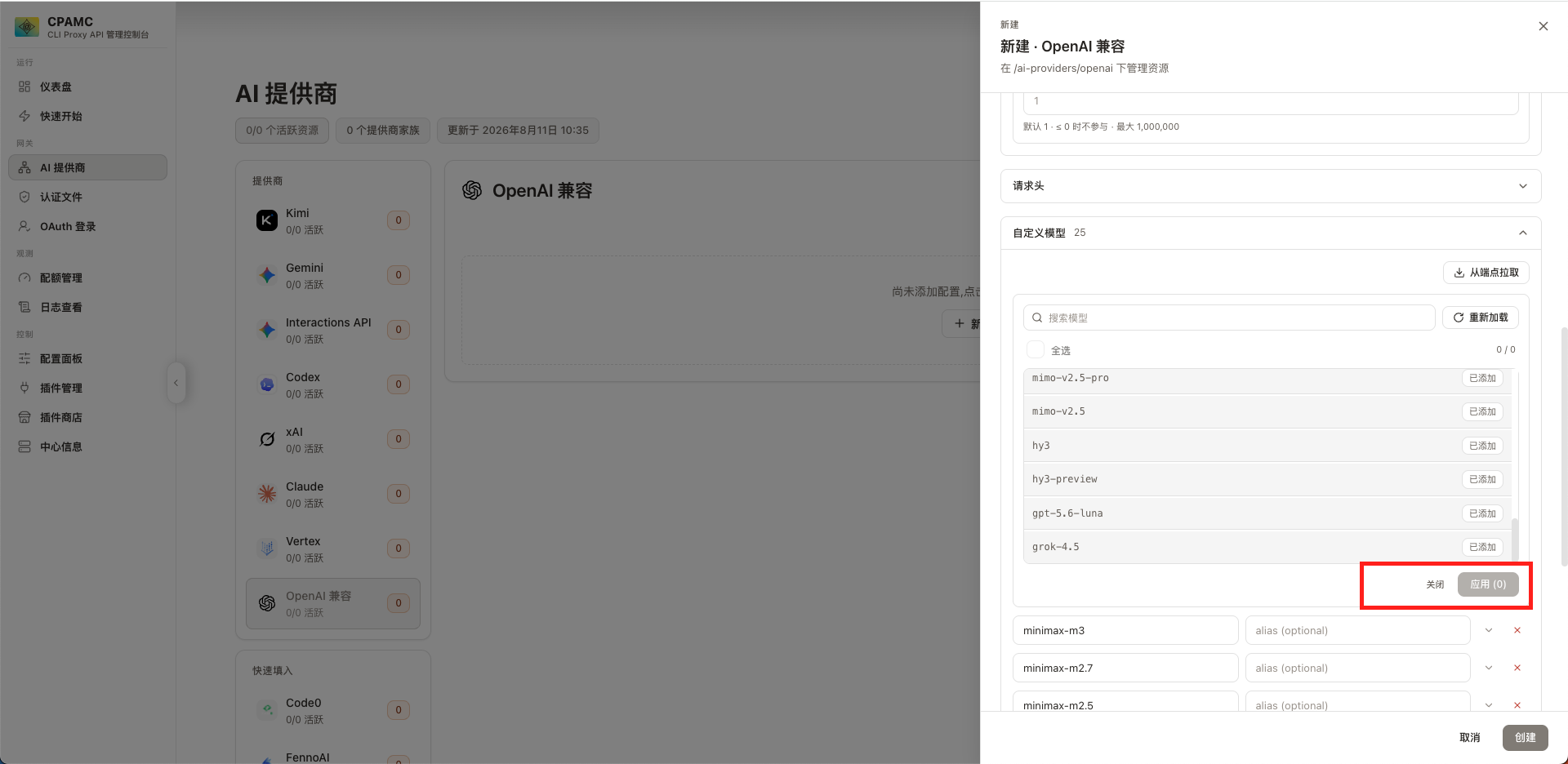The image size is (1568, 764).
Task: Expand options for minimax-m2.7 row
Action: pyautogui.click(x=1489, y=668)
